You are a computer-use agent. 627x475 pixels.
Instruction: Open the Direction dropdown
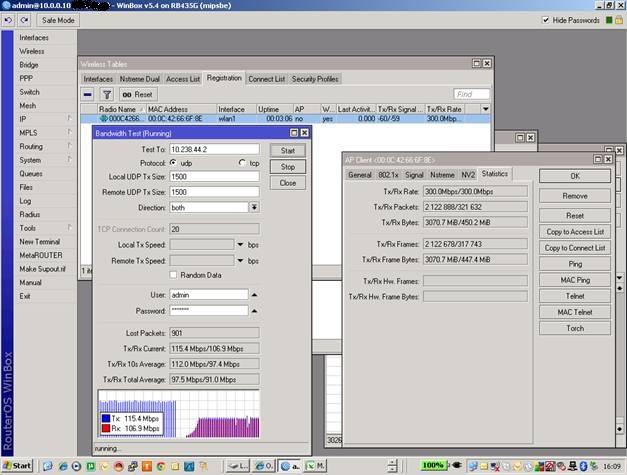point(254,207)
